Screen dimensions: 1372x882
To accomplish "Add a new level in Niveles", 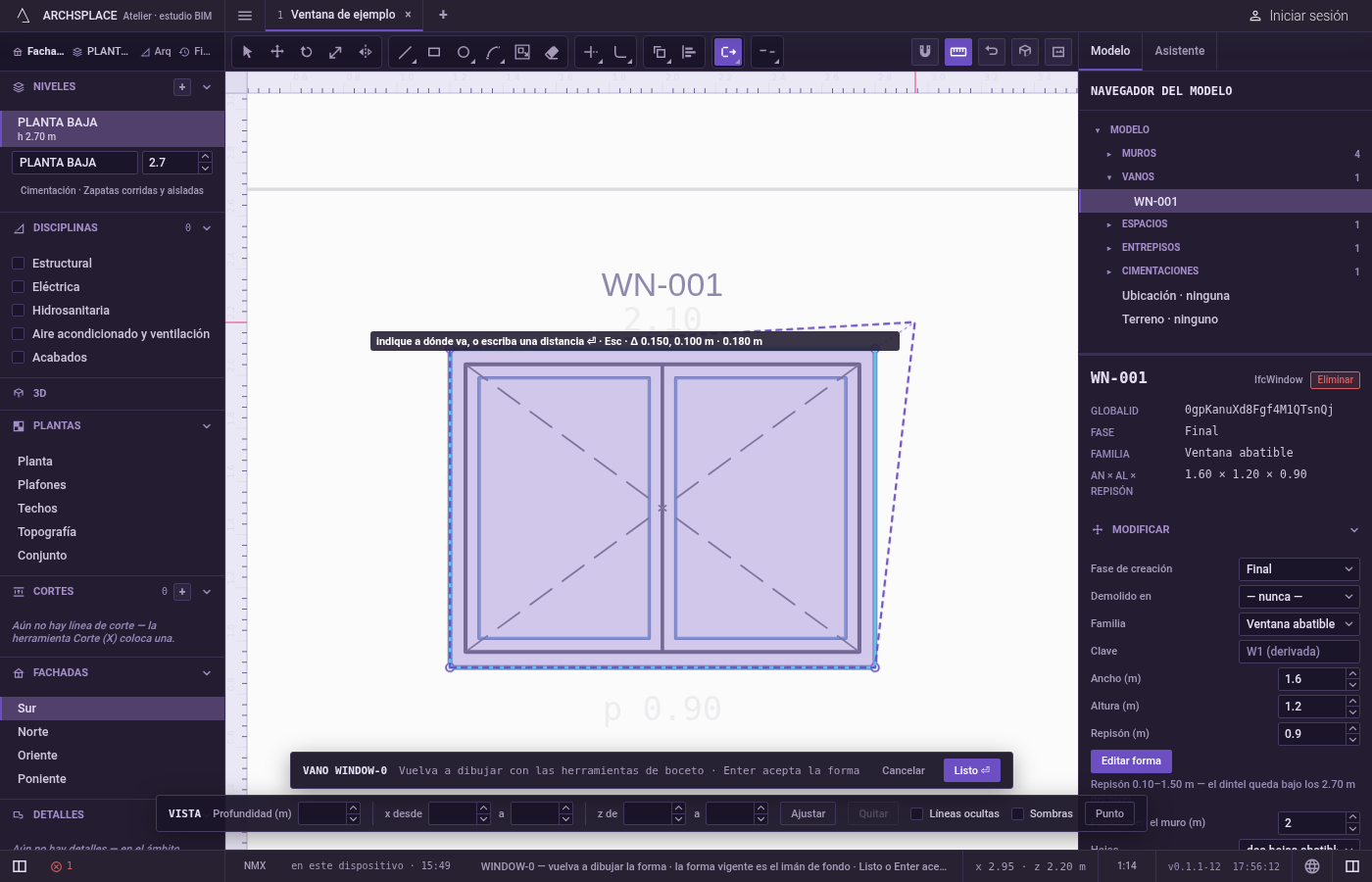I will pyautogui.click(x=182, y=87).
